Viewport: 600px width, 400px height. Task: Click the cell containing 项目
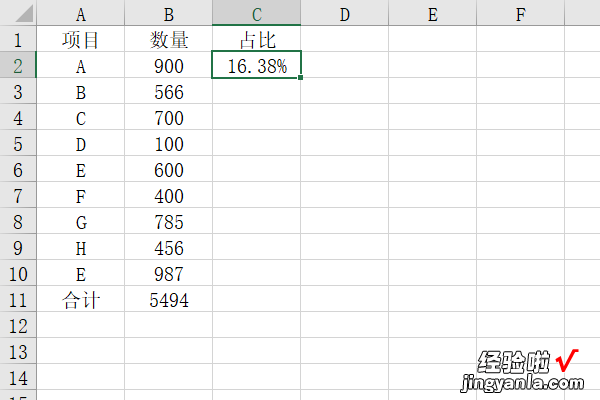coord(80,39)
